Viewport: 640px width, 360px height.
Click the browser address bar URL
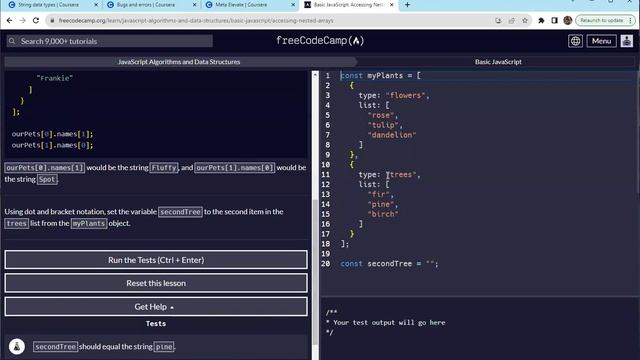196,20
